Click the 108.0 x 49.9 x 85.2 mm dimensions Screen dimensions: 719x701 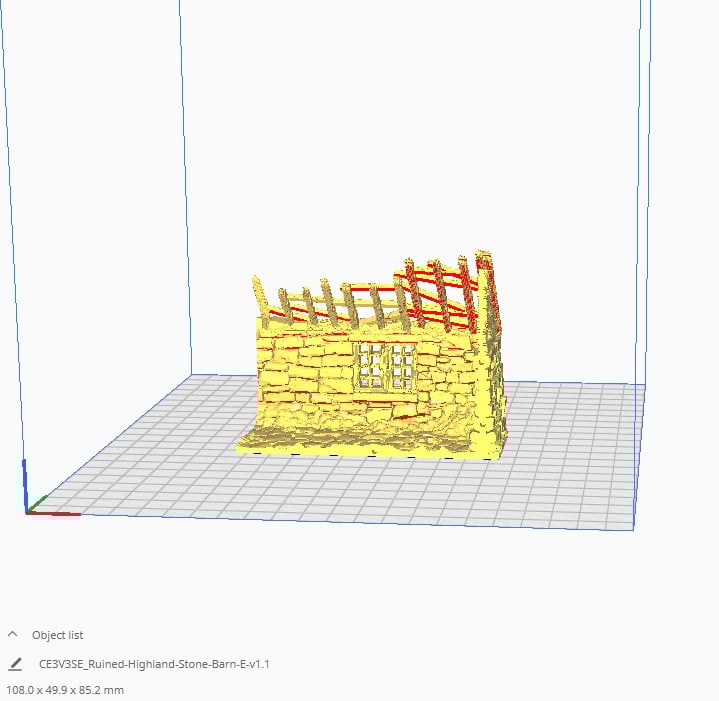pyautogui.click(x=65, y=690)
